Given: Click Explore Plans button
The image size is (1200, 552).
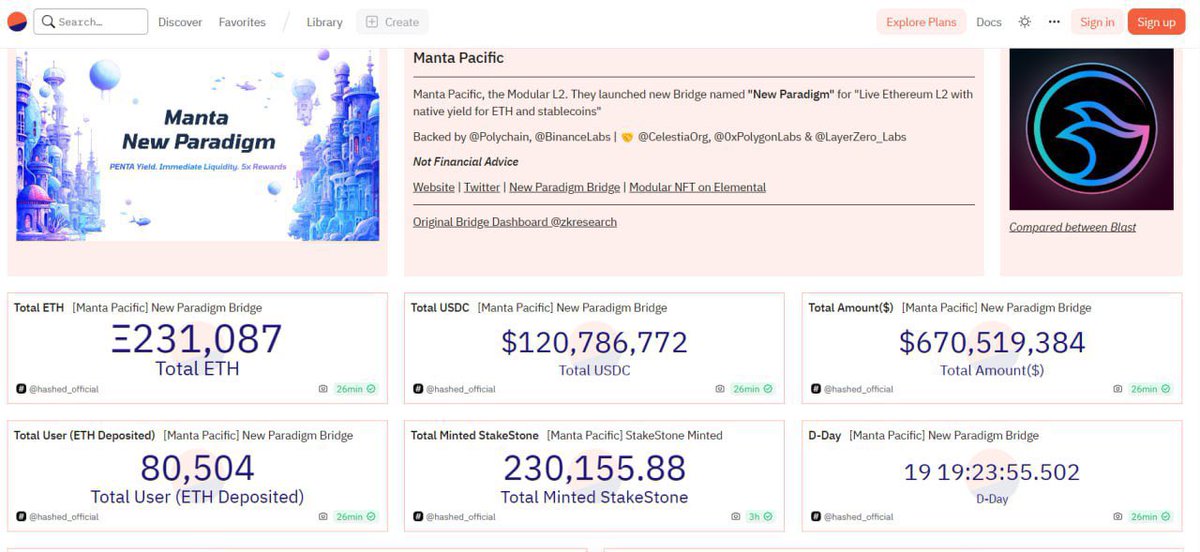Looking at the screenshot, I should point(921,22).
